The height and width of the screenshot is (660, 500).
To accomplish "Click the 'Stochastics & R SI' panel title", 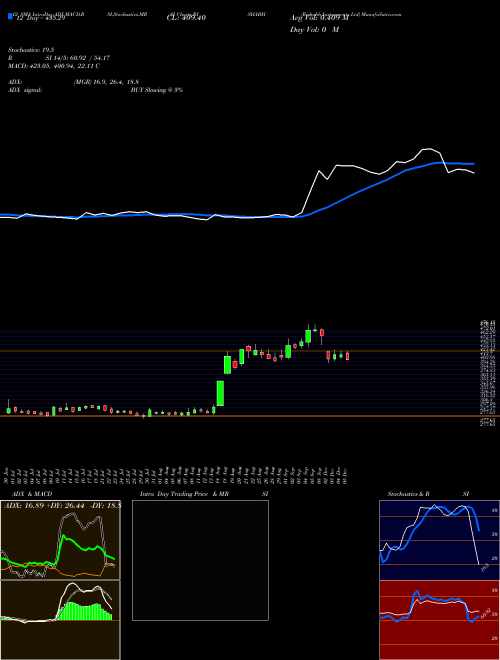I will tap(428, 494).
